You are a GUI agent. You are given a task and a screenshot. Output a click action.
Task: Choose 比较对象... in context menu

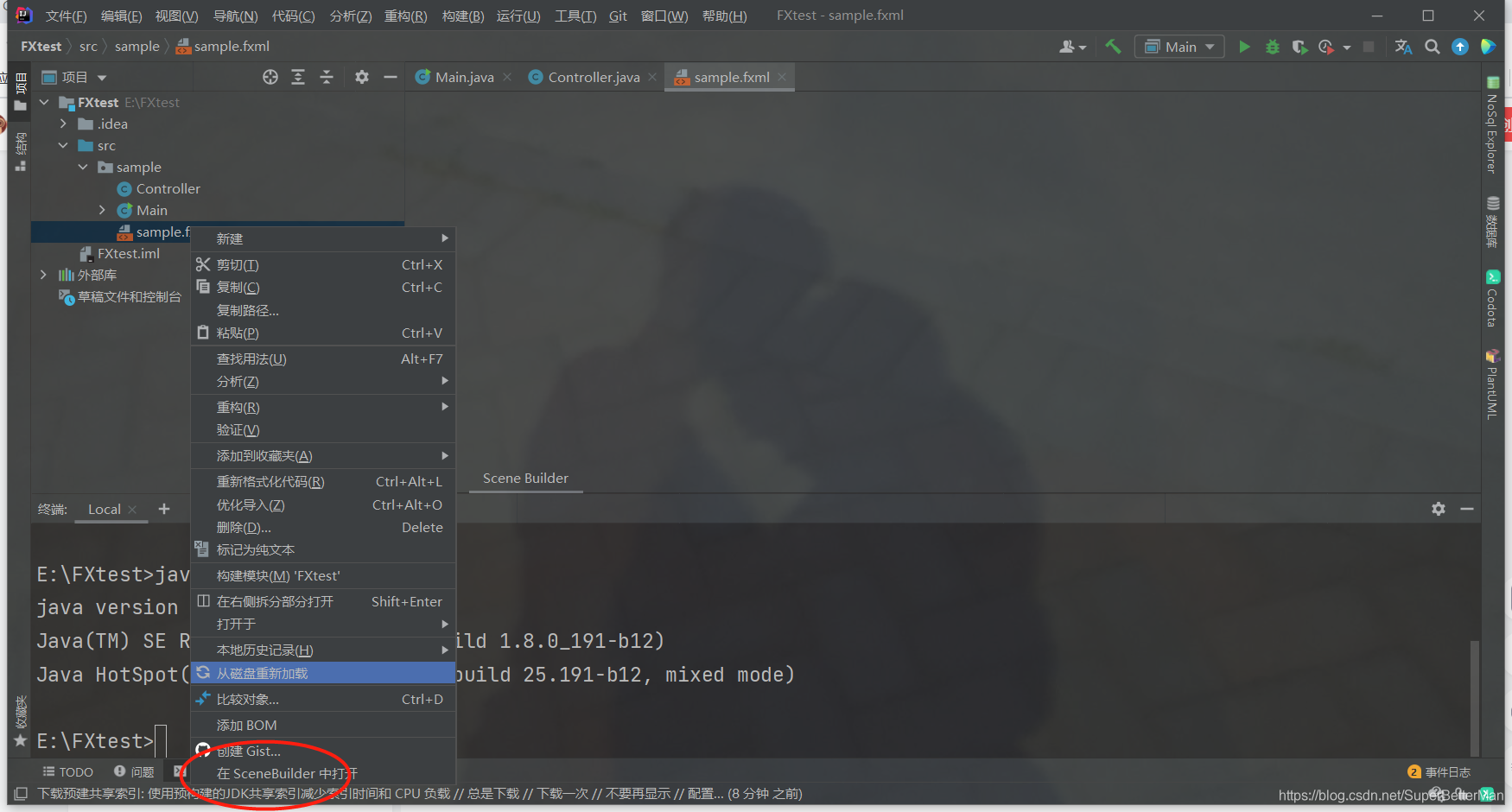click(323, 699)
